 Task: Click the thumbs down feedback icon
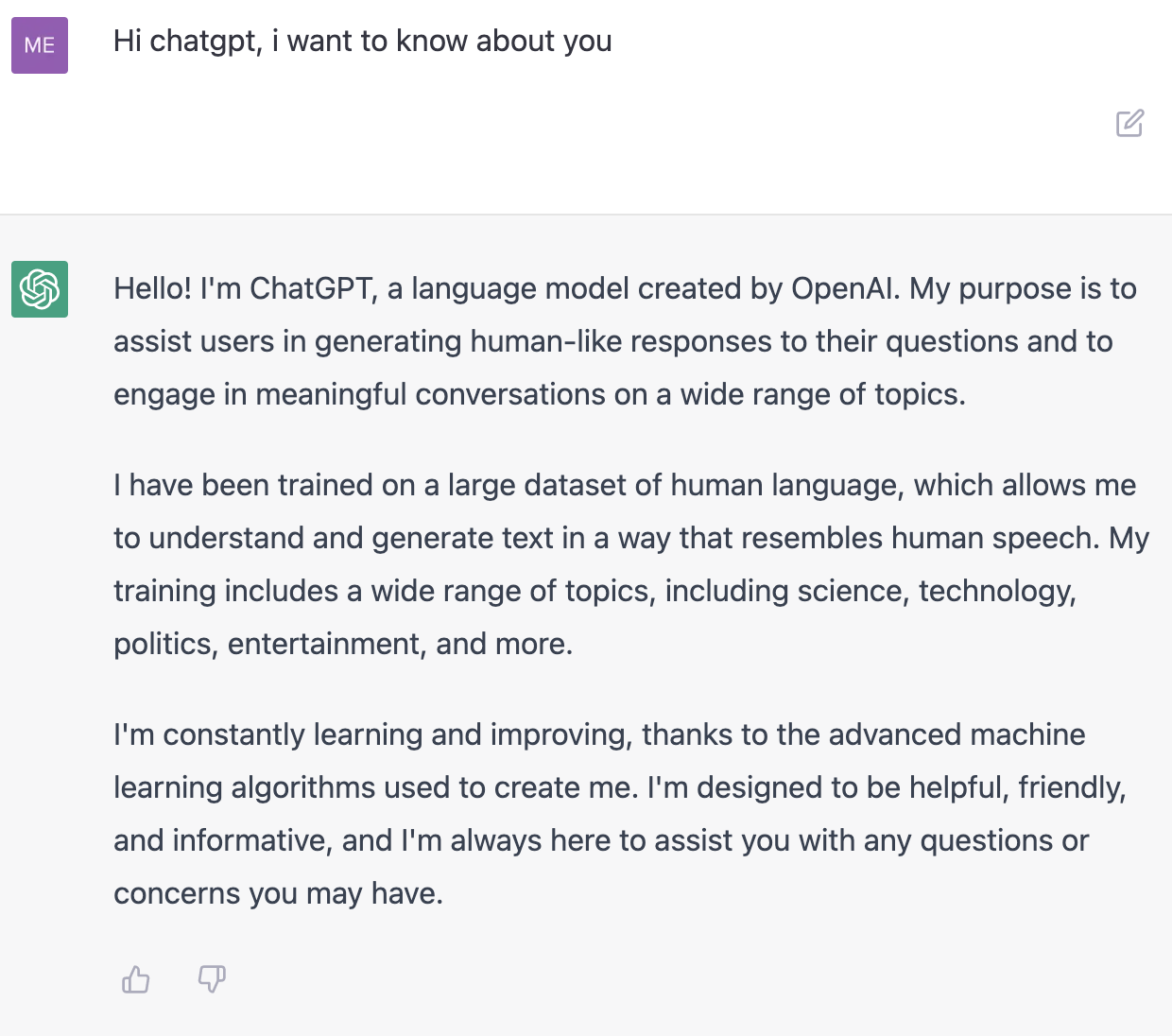pos(211,980)
